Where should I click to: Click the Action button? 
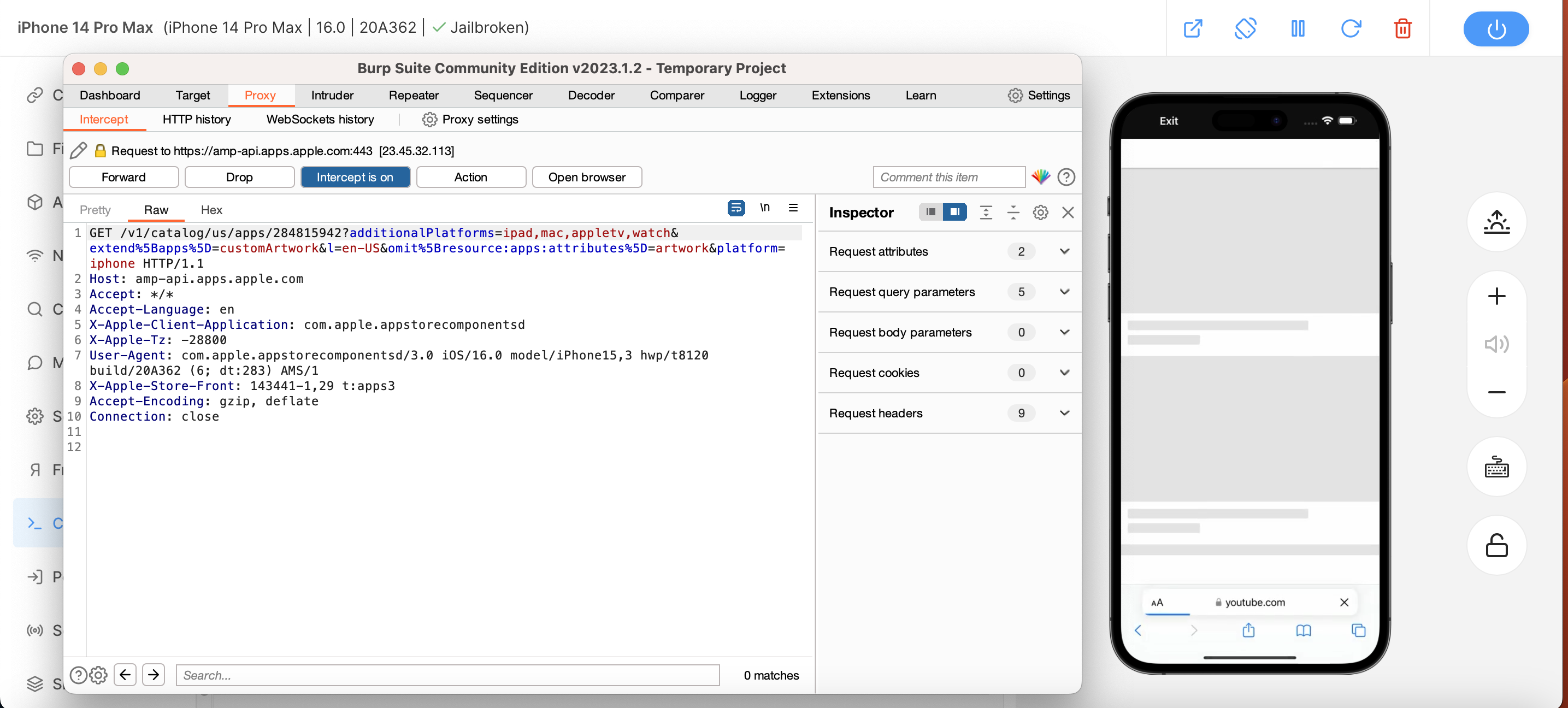470,177
